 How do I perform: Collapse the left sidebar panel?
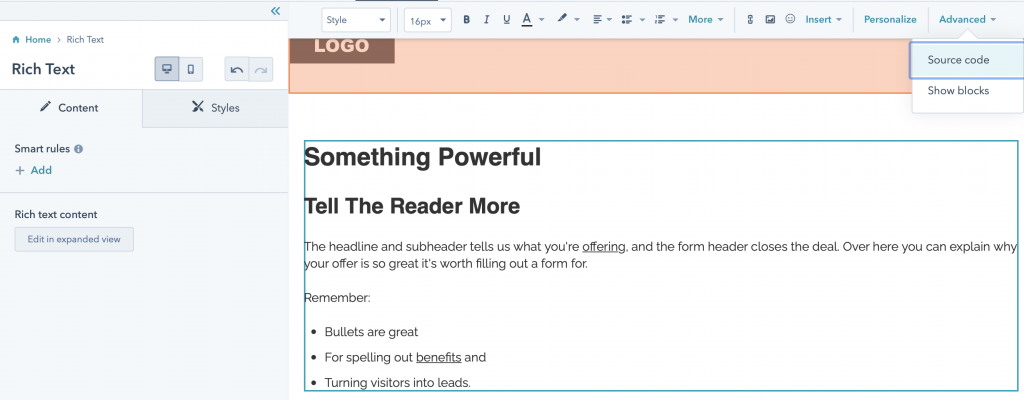(x=276, y=10)
